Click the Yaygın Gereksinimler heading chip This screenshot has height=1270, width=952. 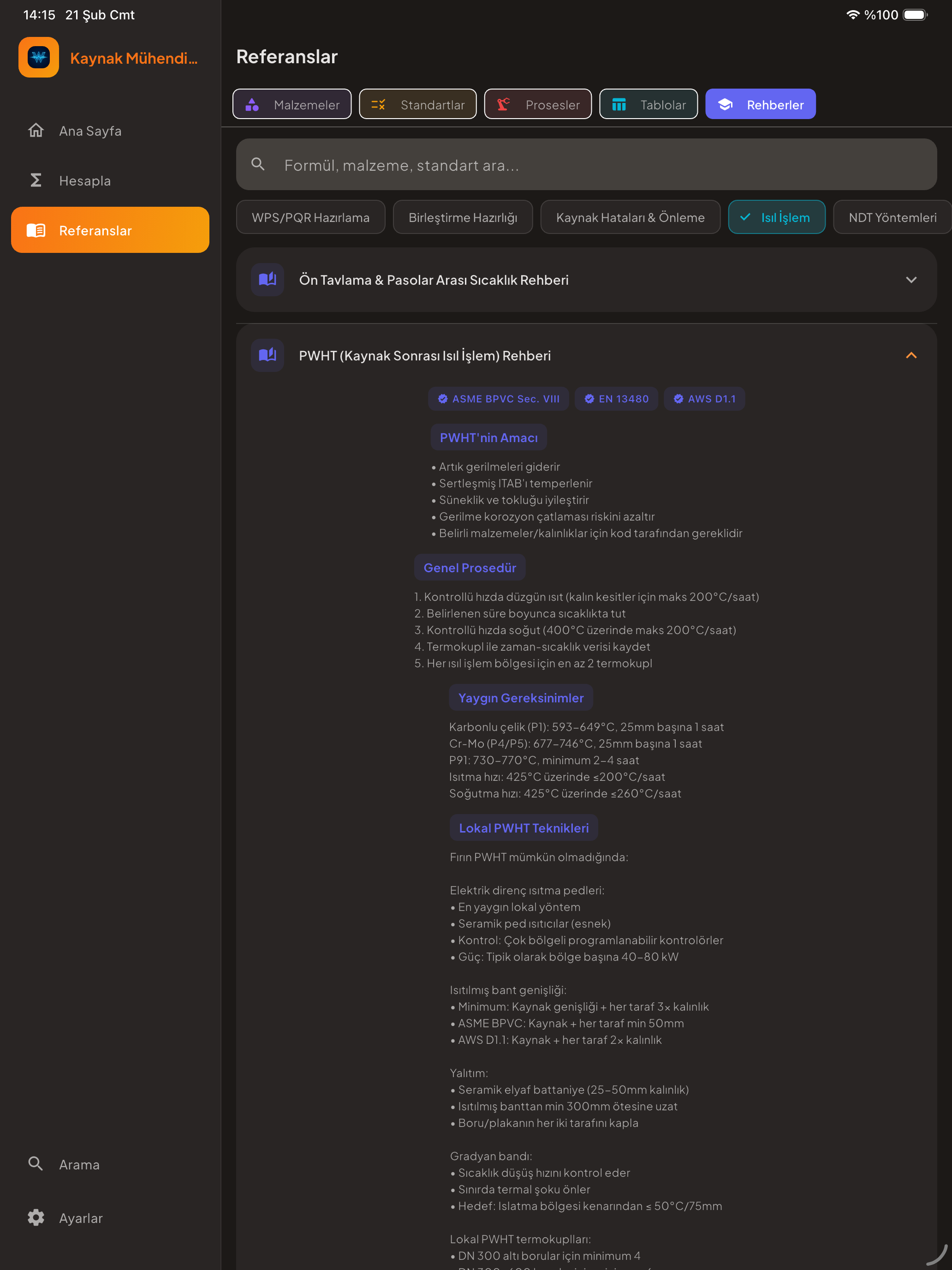pos(521,698)
